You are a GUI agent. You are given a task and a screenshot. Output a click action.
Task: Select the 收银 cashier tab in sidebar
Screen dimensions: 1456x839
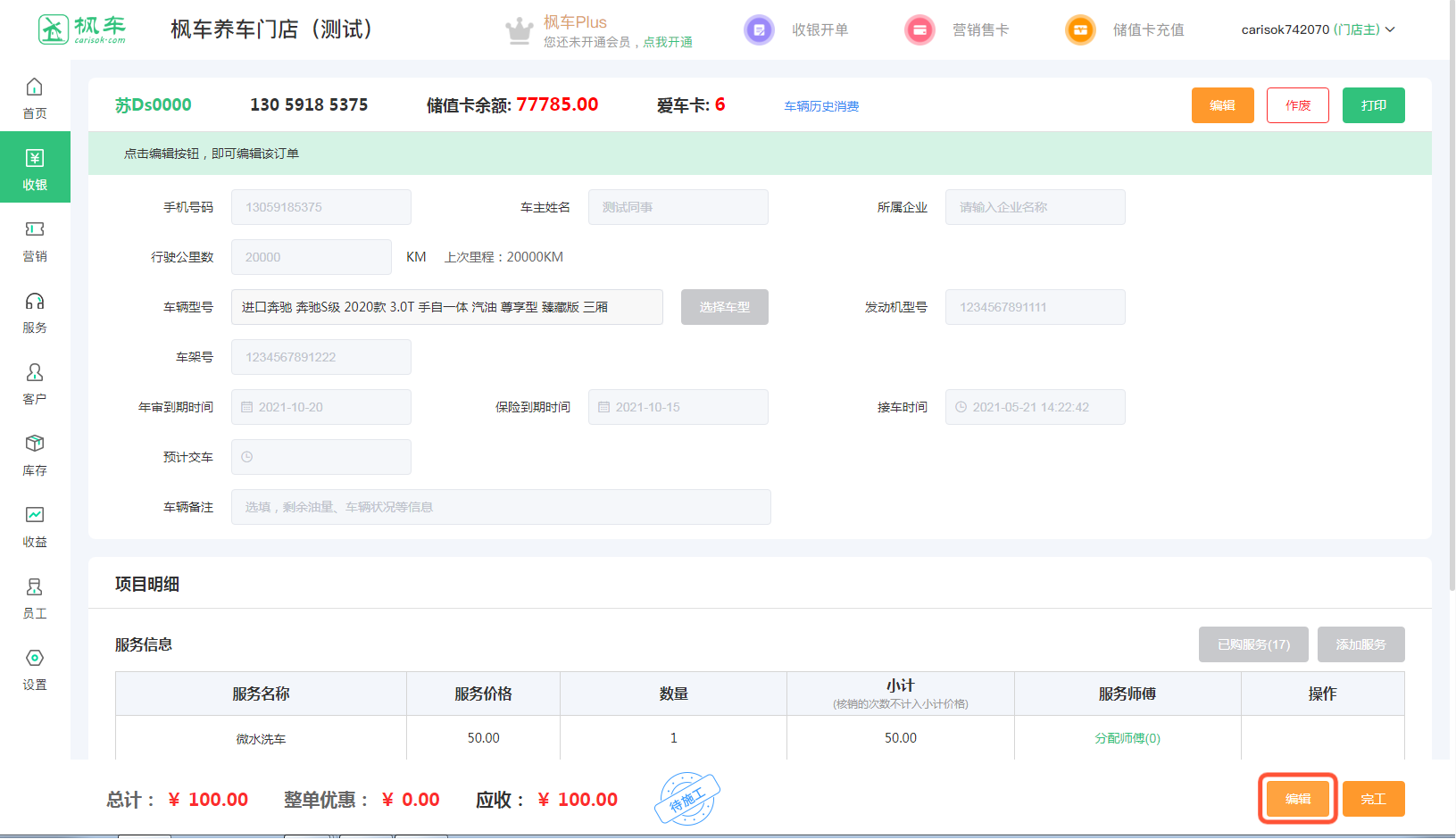click(35, 168)
